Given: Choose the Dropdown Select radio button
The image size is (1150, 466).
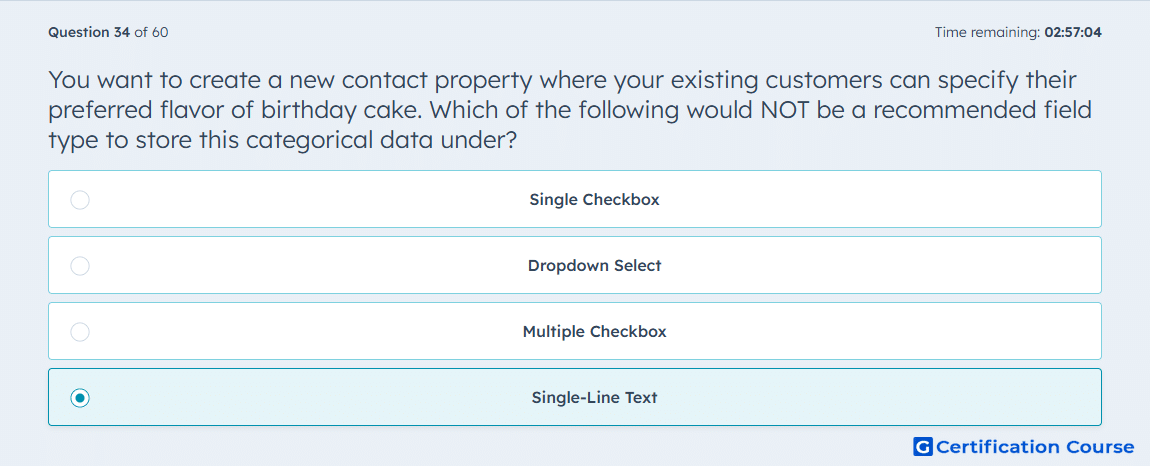Looking at the screenshot, I should (x=80, y=266).
